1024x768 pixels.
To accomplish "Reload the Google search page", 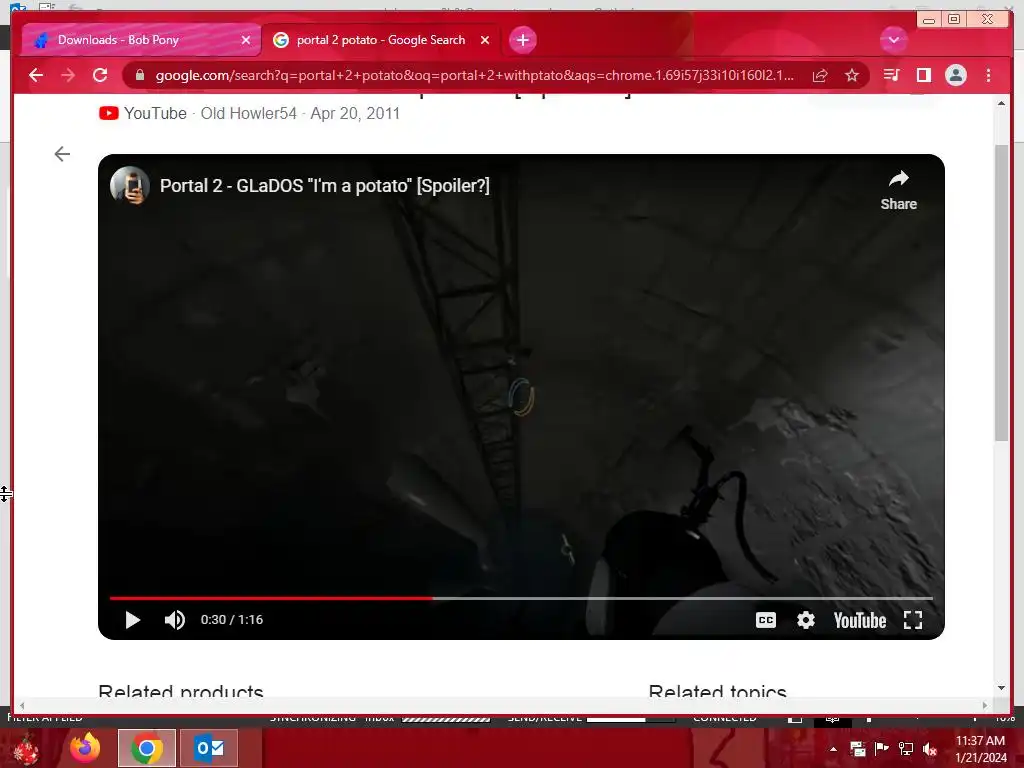I will tap(100, 75).
